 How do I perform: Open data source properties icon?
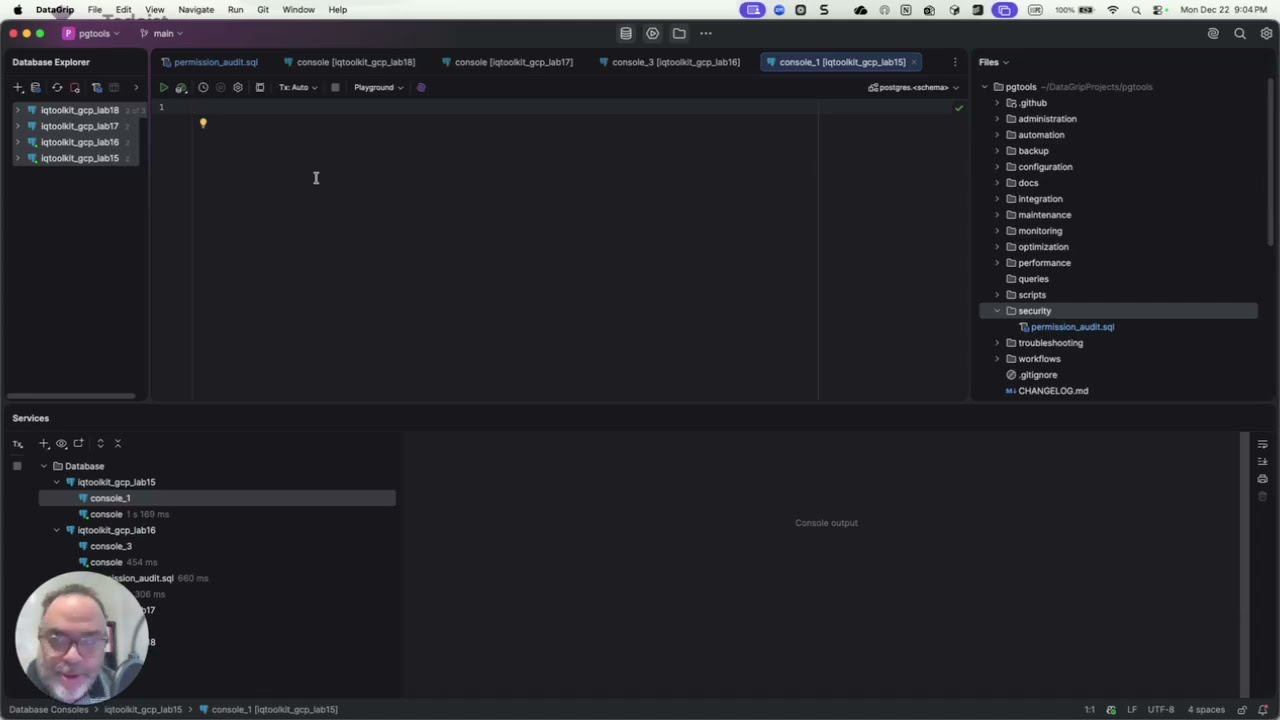[x=36, y=88]
